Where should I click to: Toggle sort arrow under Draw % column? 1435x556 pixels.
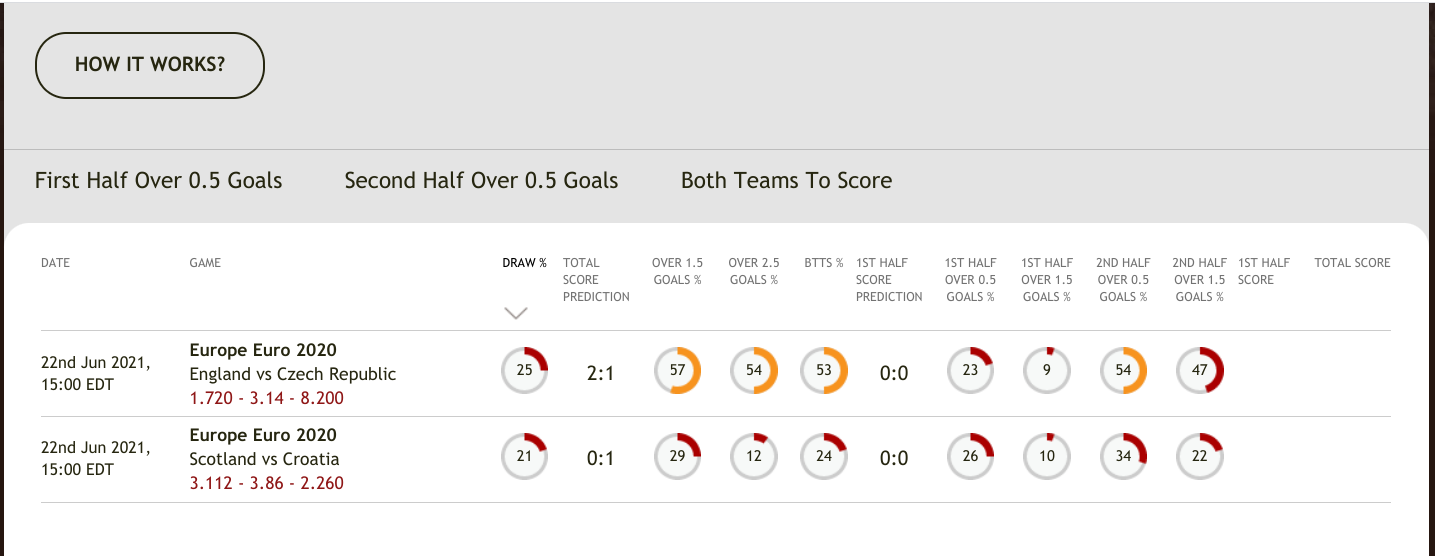click(x=516, y=313)
